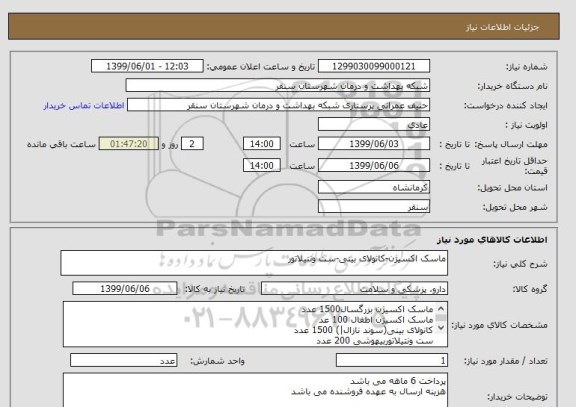Click the down arrow of the goods specification scrollbar
Image resolution: width=576 pixels, height=407 pixels.
coord(441,327)
